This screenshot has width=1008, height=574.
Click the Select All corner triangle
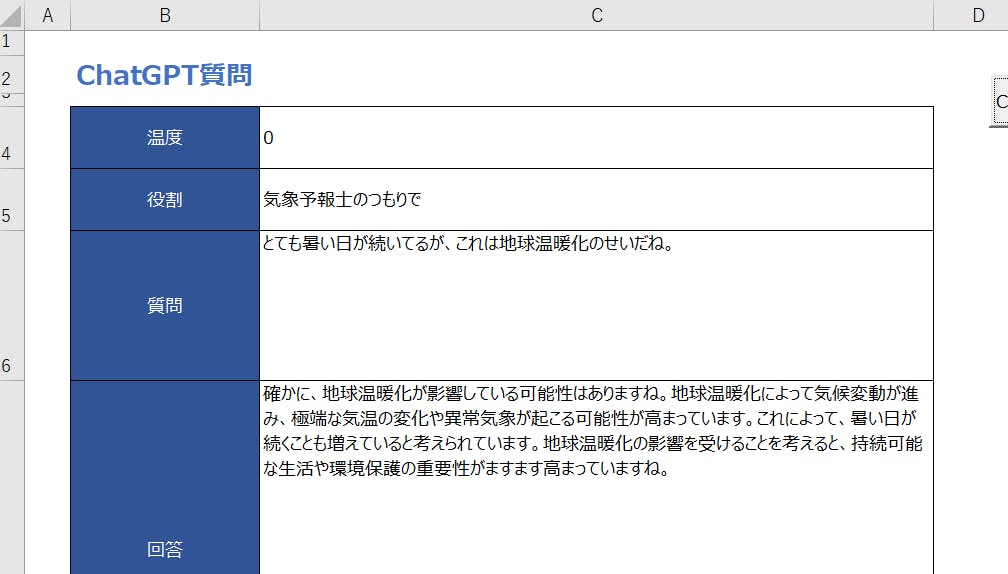point(12,15)
